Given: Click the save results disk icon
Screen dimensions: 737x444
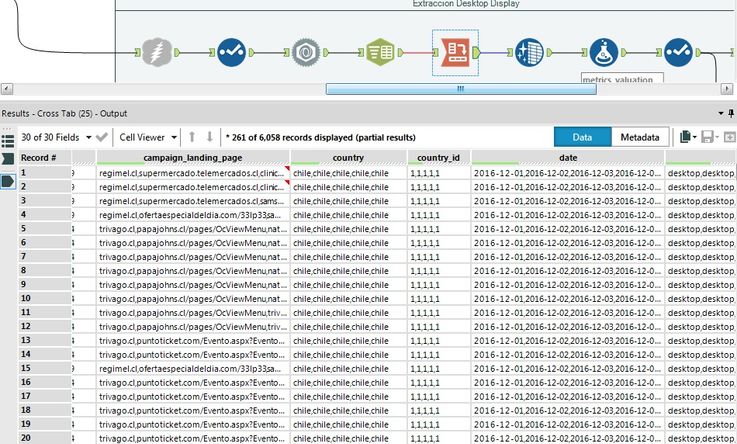Looking at the screenshot, I should [x=707, y=137].
